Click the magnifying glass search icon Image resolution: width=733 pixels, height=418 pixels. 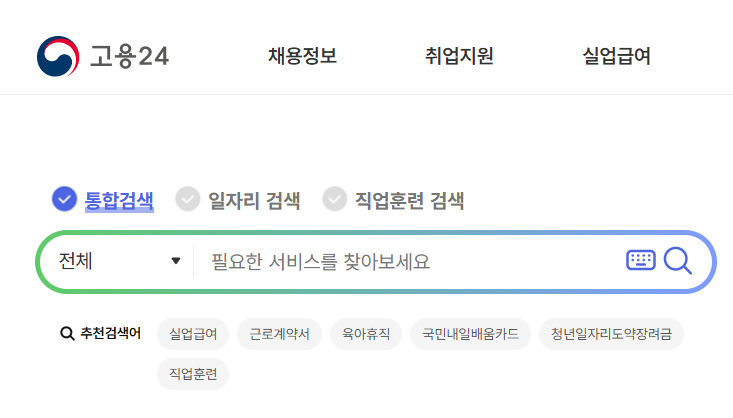[x=678, y=261]
